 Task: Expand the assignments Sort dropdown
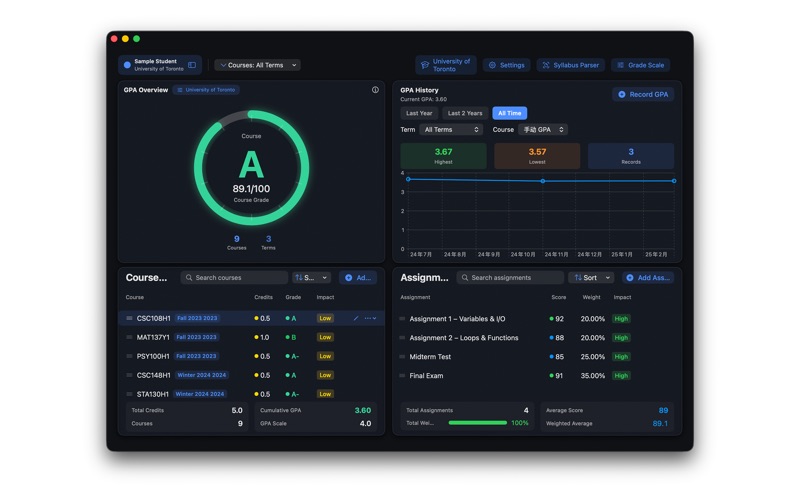[x=591, y=278]
